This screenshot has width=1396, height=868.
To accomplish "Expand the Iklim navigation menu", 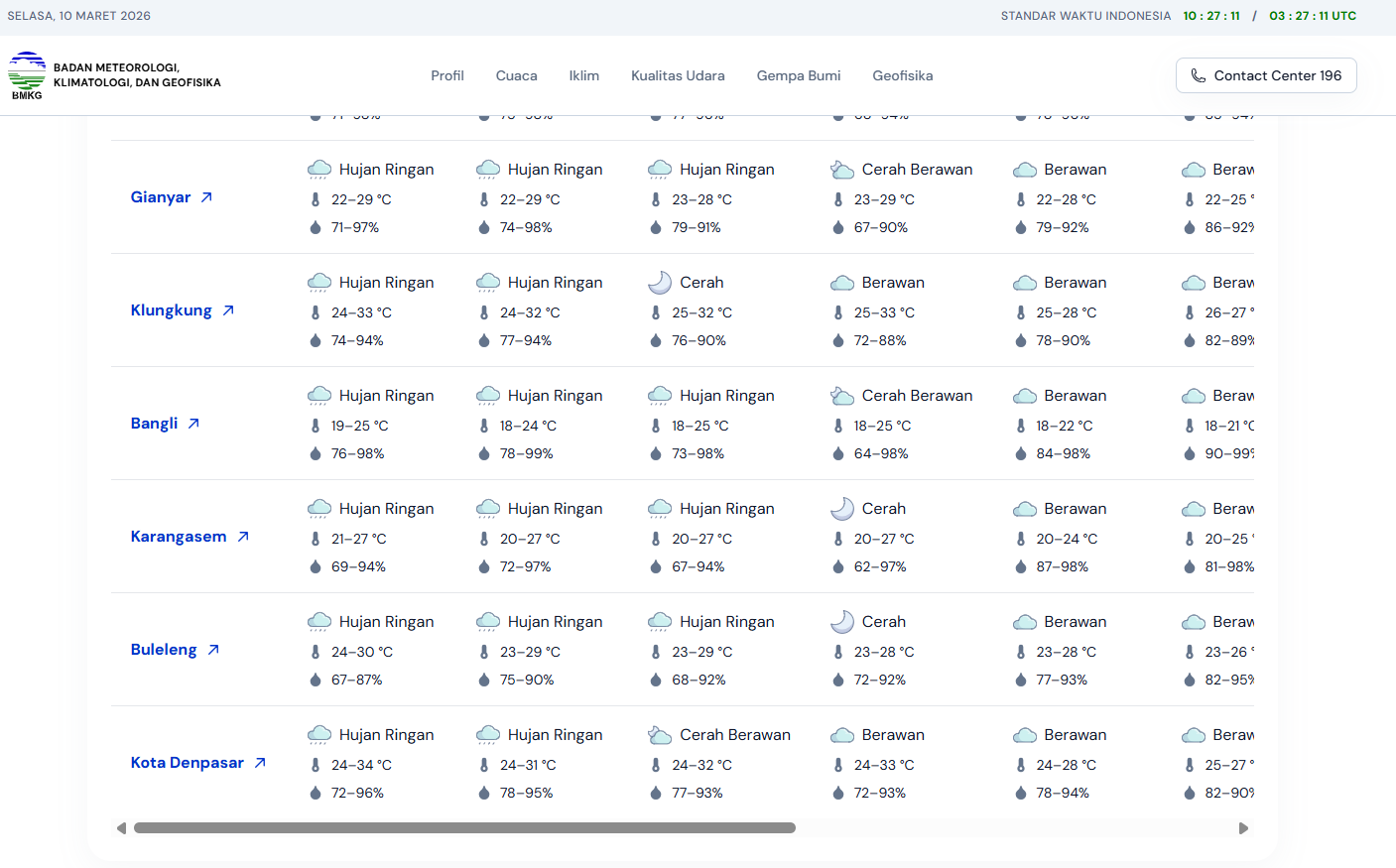I will click(583, 75).
